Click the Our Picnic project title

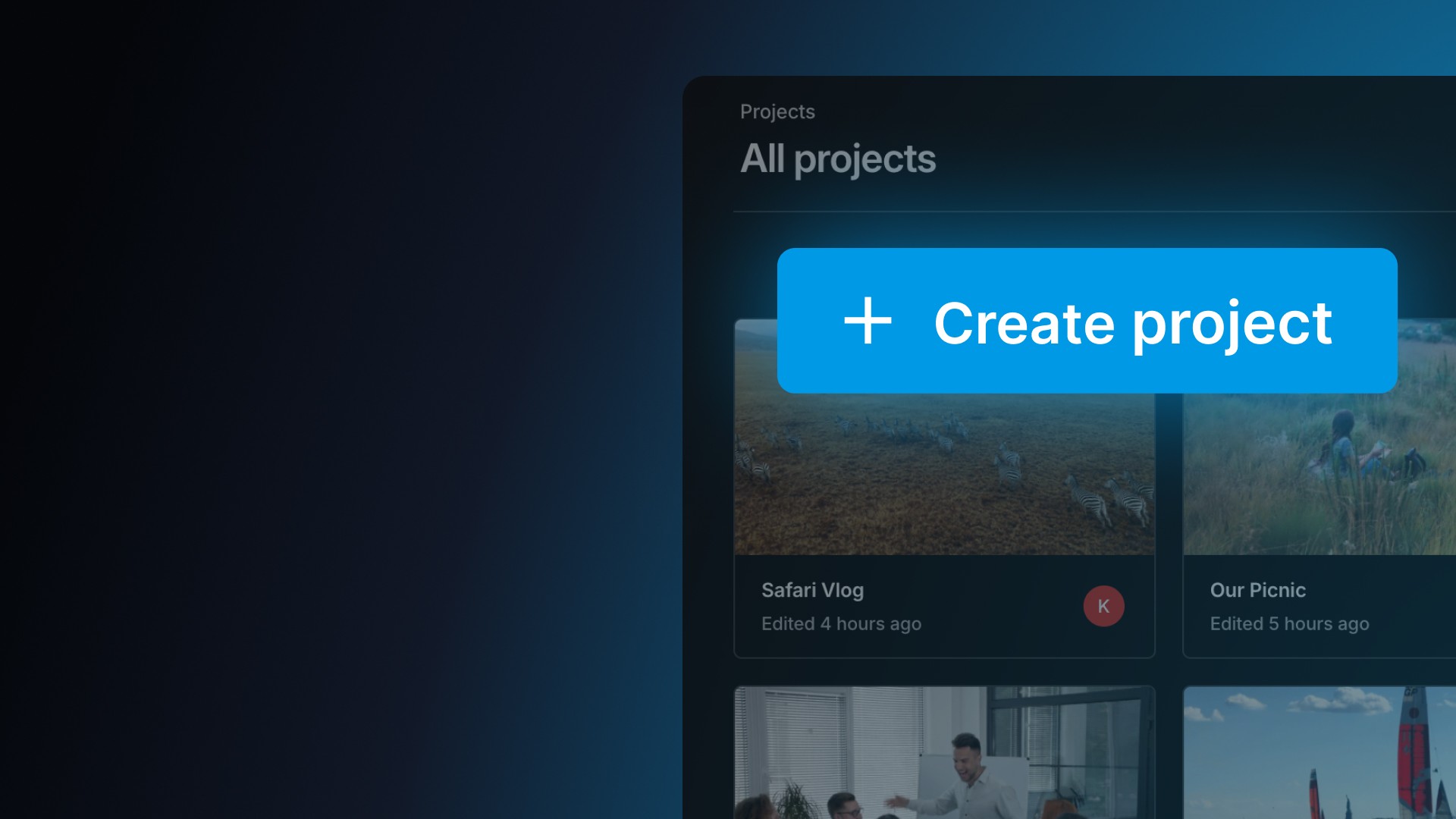(1257, 590)
